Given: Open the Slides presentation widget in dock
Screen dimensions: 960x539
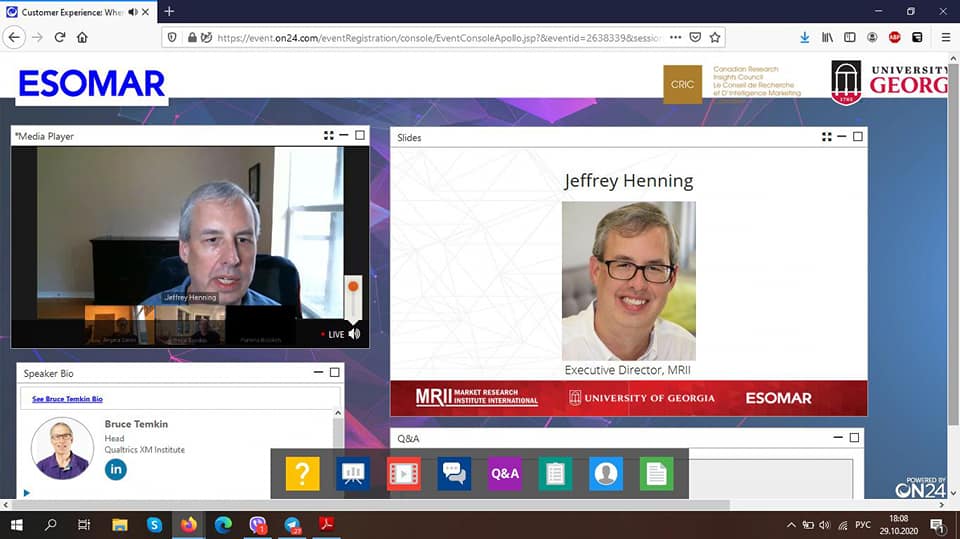Looking at the screenshot, I should pyautogui.click(x=353, y=473).
